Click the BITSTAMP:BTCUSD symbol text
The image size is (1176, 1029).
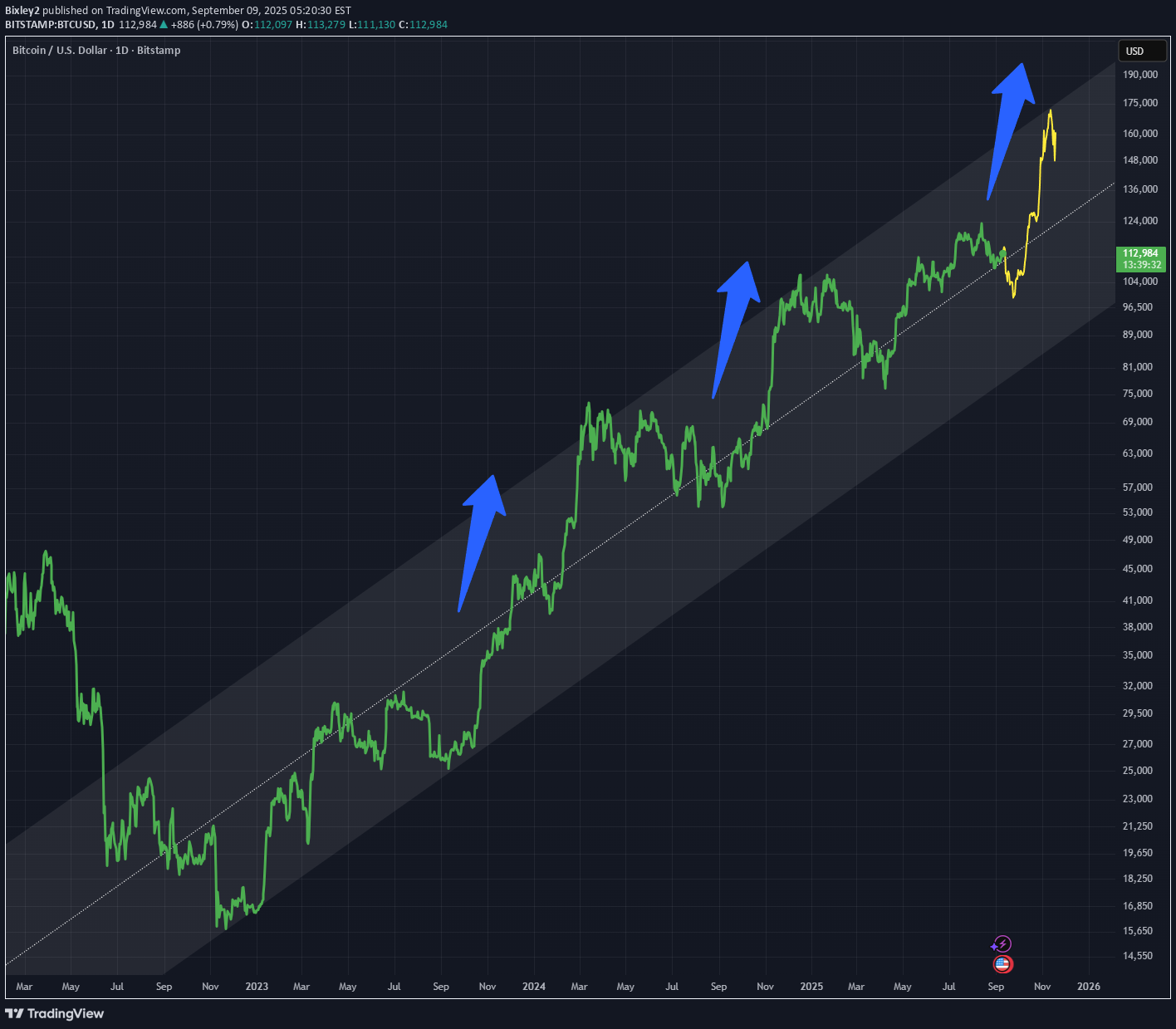coord(51,25)
